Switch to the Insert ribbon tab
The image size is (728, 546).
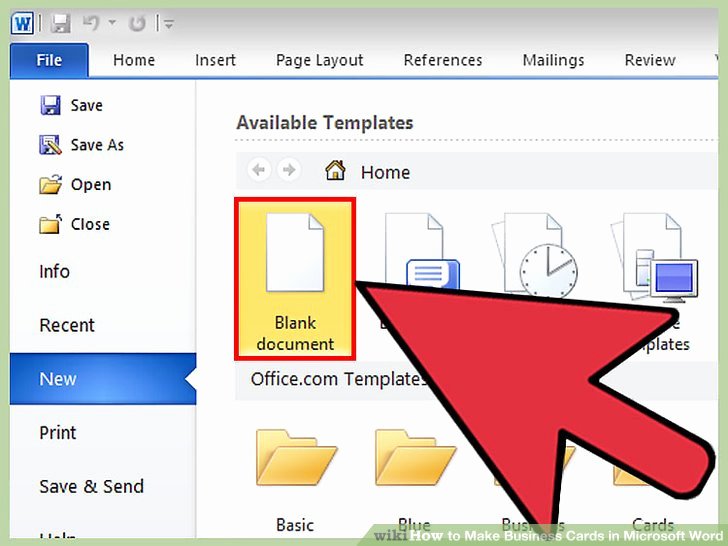(x=215, y=60)
